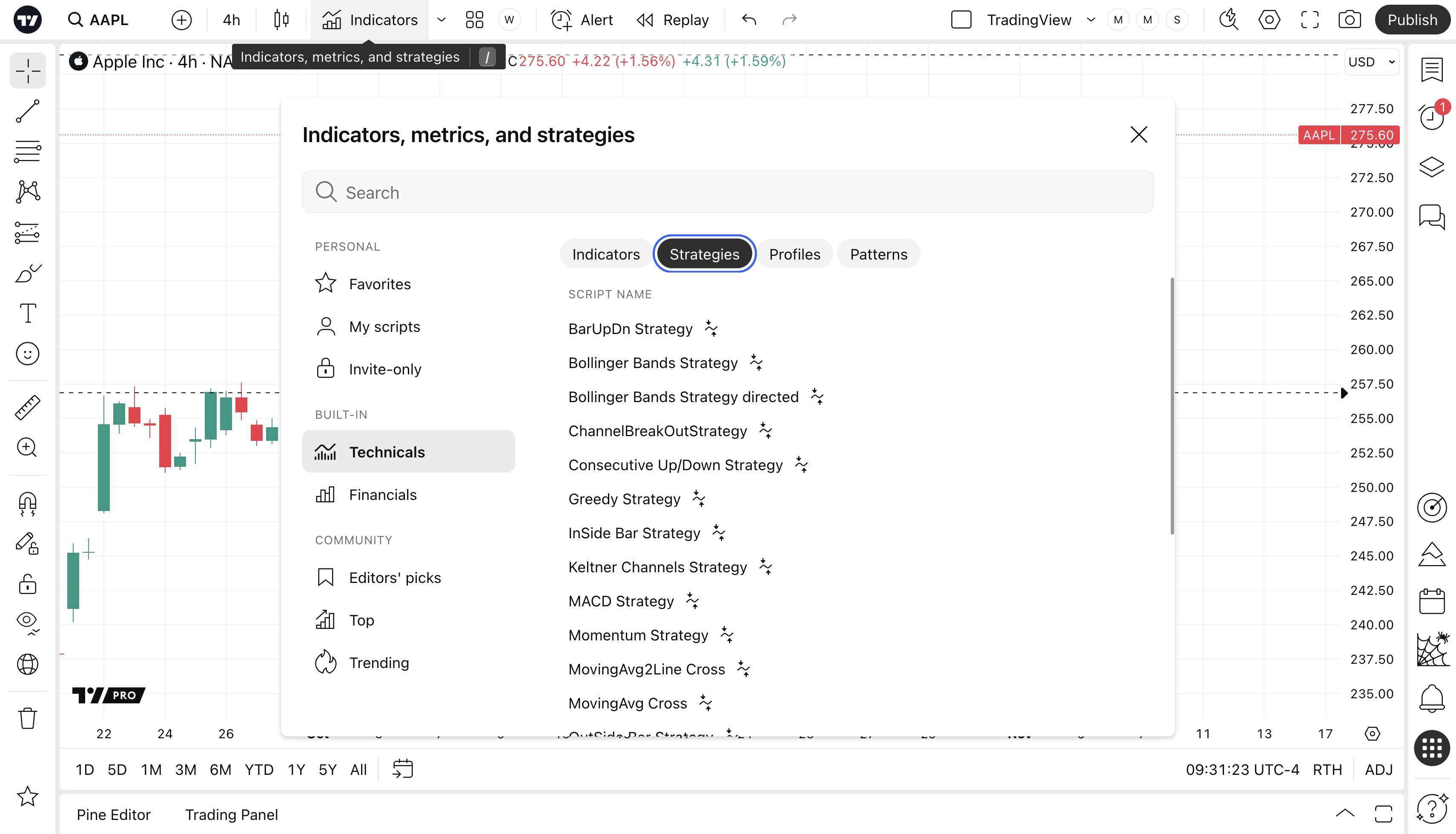Add the MACD Strategy script
The height and width of the screenshot is (834, 1456).
(x=621, y=601)
